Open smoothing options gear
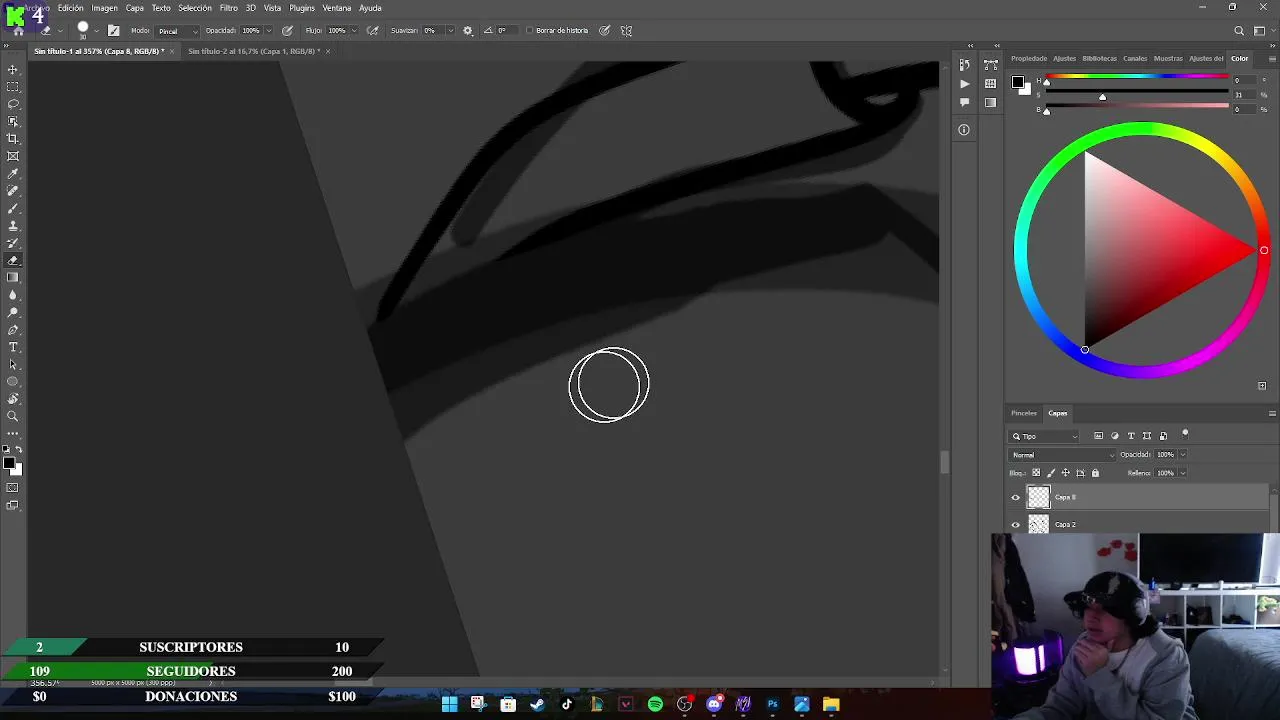This screenshot has width=1280, height=720. pyautogui.click(x=467, y=31)
